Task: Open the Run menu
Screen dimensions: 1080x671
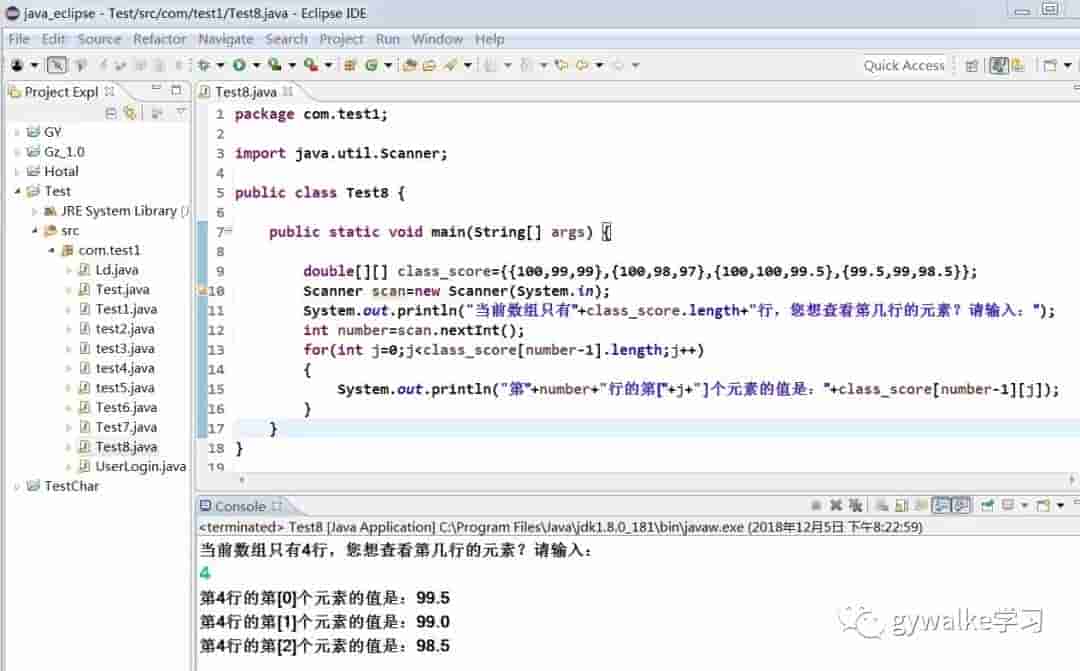Action: pos(387,39)
